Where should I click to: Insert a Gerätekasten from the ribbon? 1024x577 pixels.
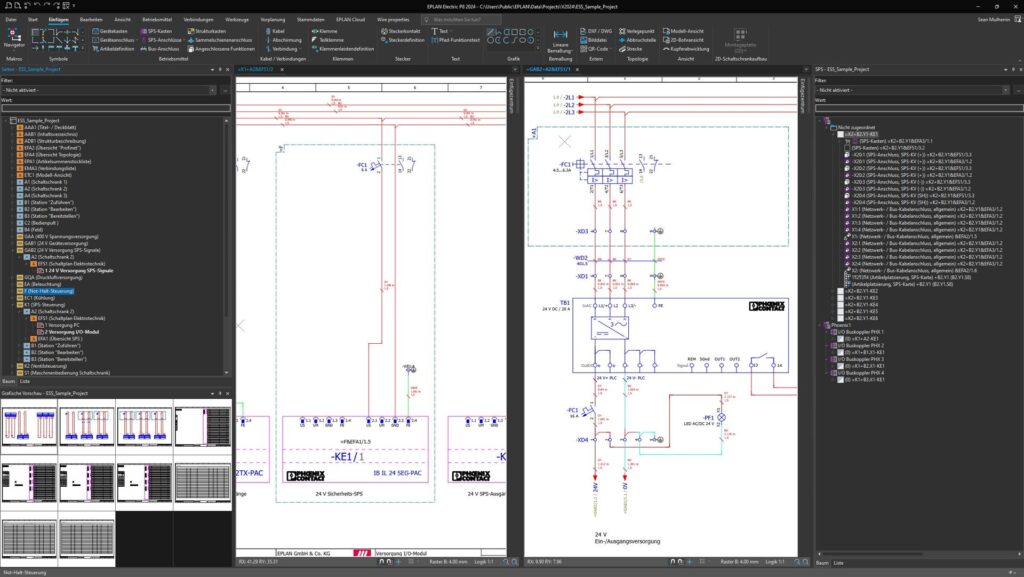[x=116, y=31]
